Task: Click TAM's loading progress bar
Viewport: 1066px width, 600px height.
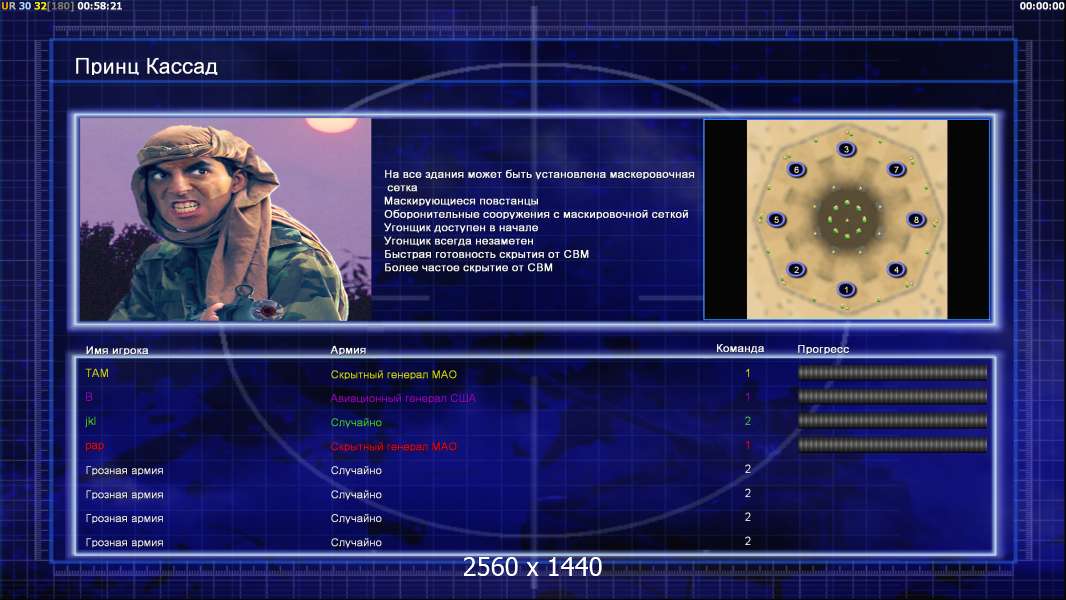Action: (892, 372)
